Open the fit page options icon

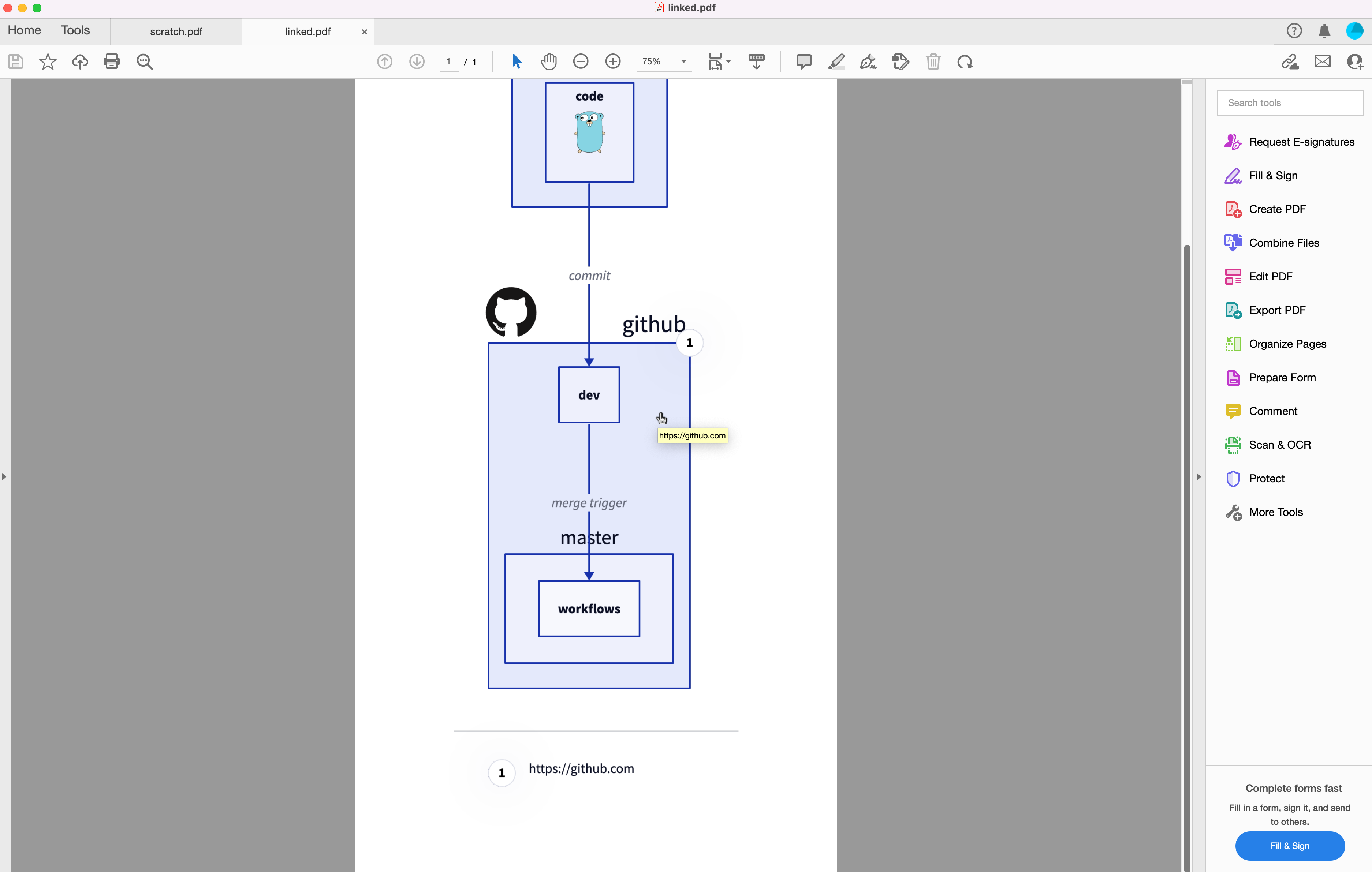[719, 61]
